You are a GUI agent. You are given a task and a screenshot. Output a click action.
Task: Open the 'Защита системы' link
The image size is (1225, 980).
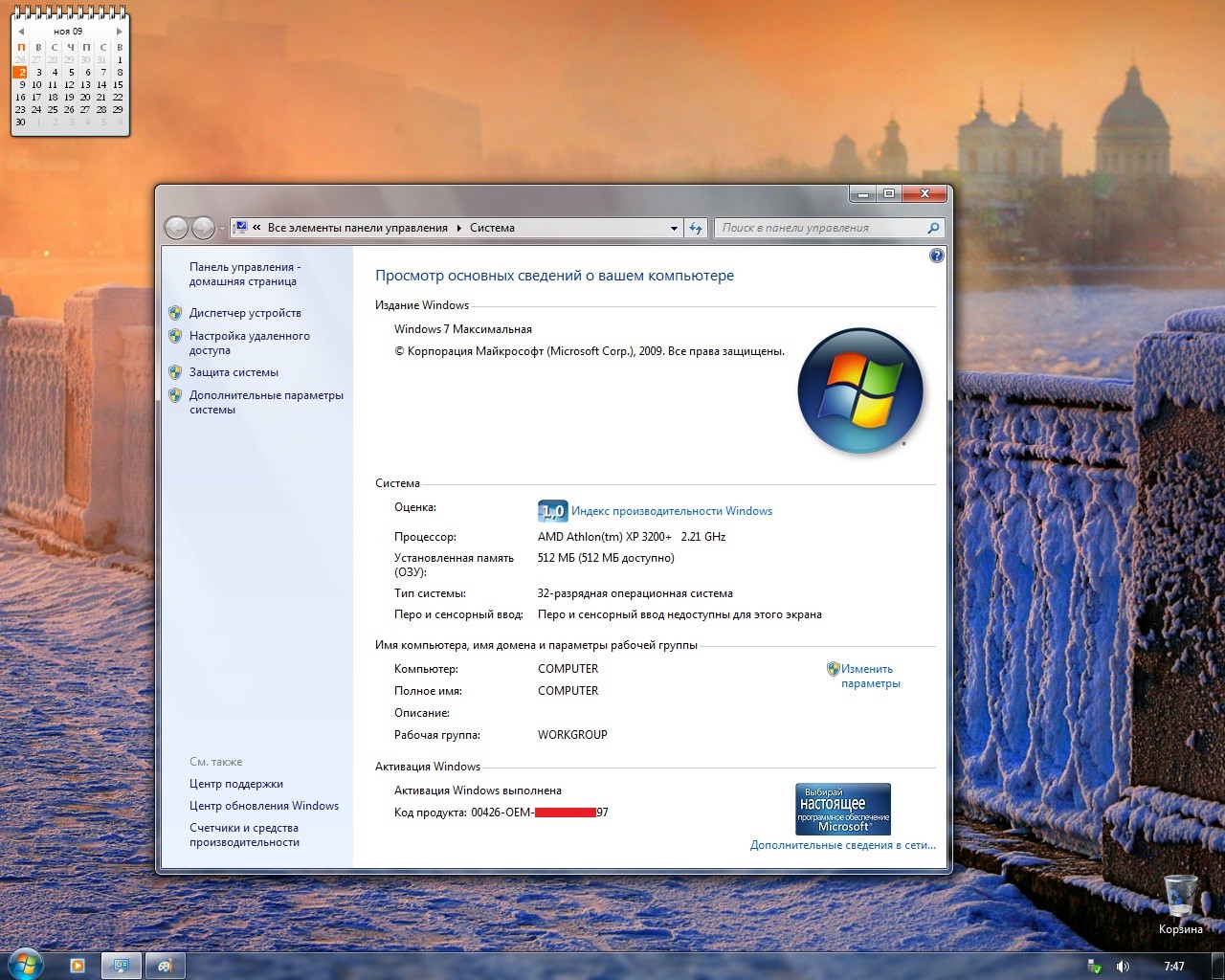(x=234, y=372)
